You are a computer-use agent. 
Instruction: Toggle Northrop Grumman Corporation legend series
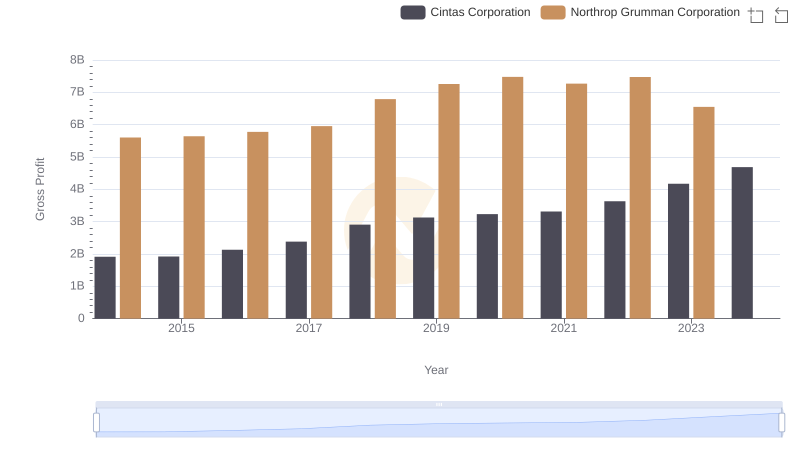[x=640, y=12]
